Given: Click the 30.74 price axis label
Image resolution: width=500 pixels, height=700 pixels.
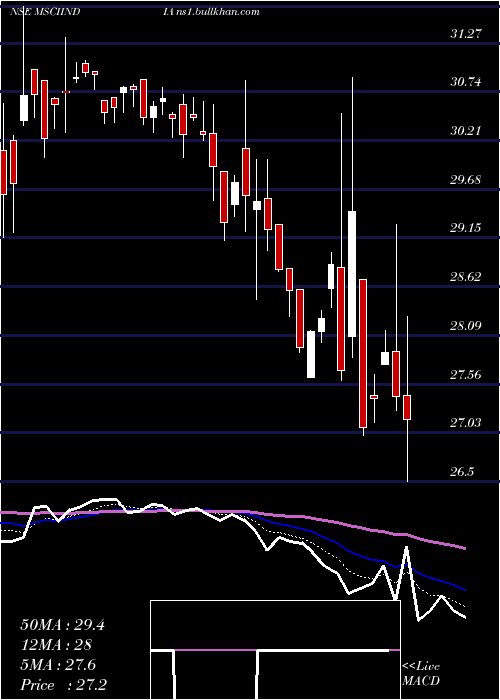Looking at the screenshot, I should tap(466, 82).
